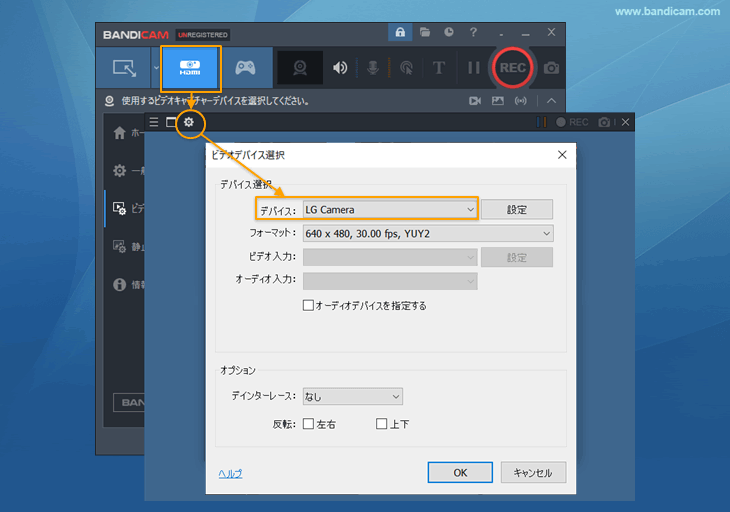This screenshot has width=730, height=512.
Task: Switch to game recording mode
Action: click(244, 68)
